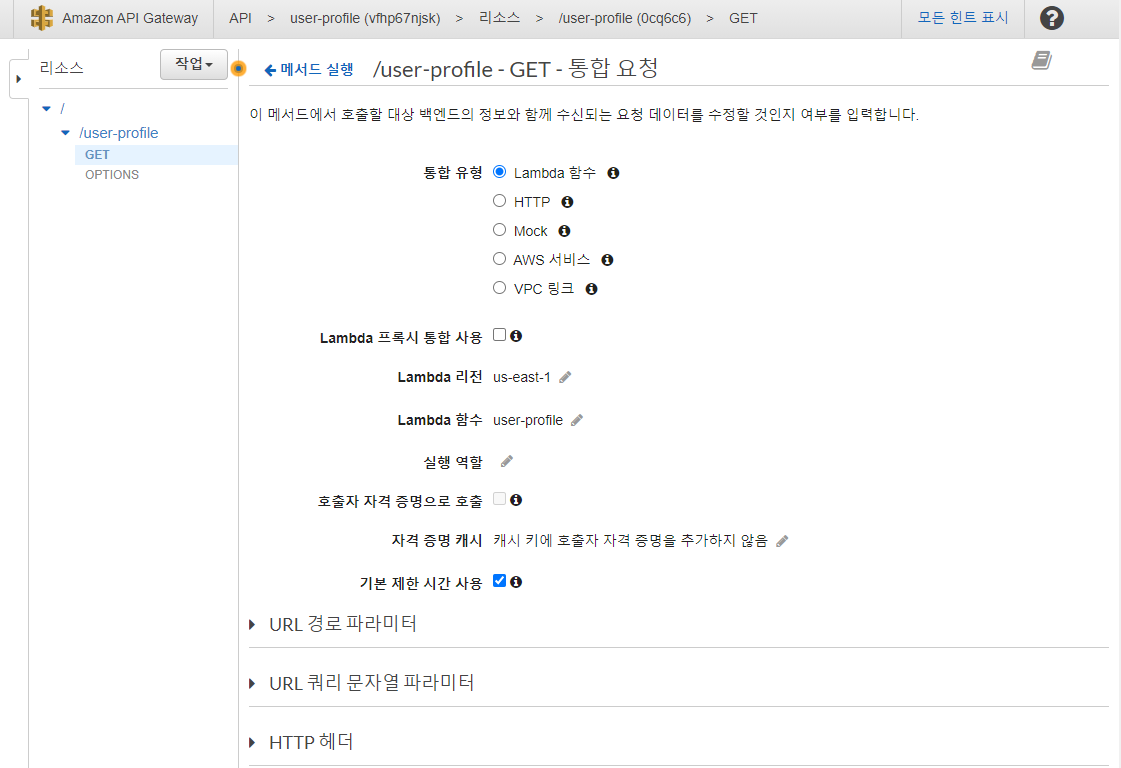The image size is (1121, 768).
Task: Click Amazon API Gateway title text
Action: (x=130, y=18)
